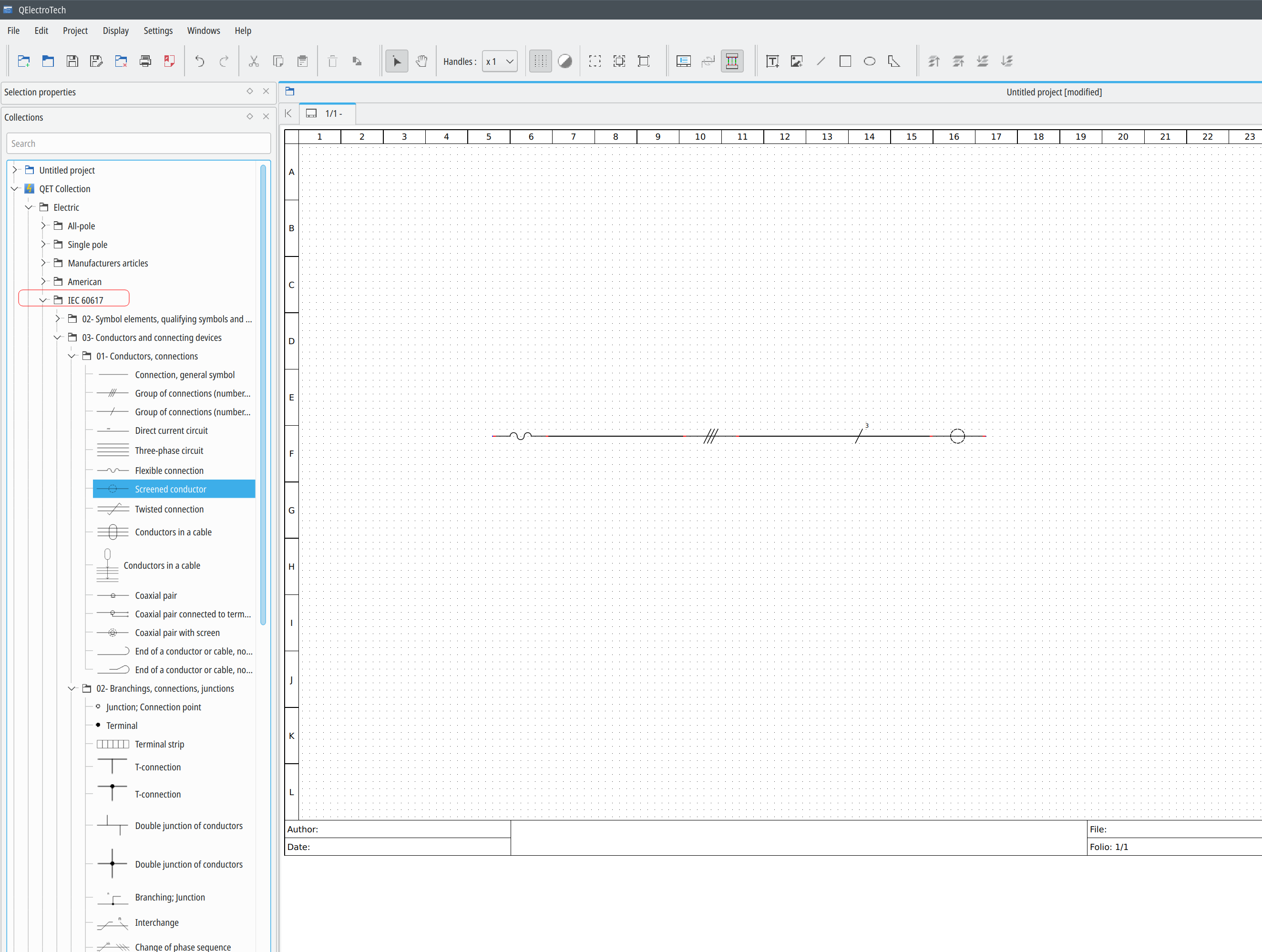Enable selection mode arrow tool
Screen dimensions: 1262x952
397,61
